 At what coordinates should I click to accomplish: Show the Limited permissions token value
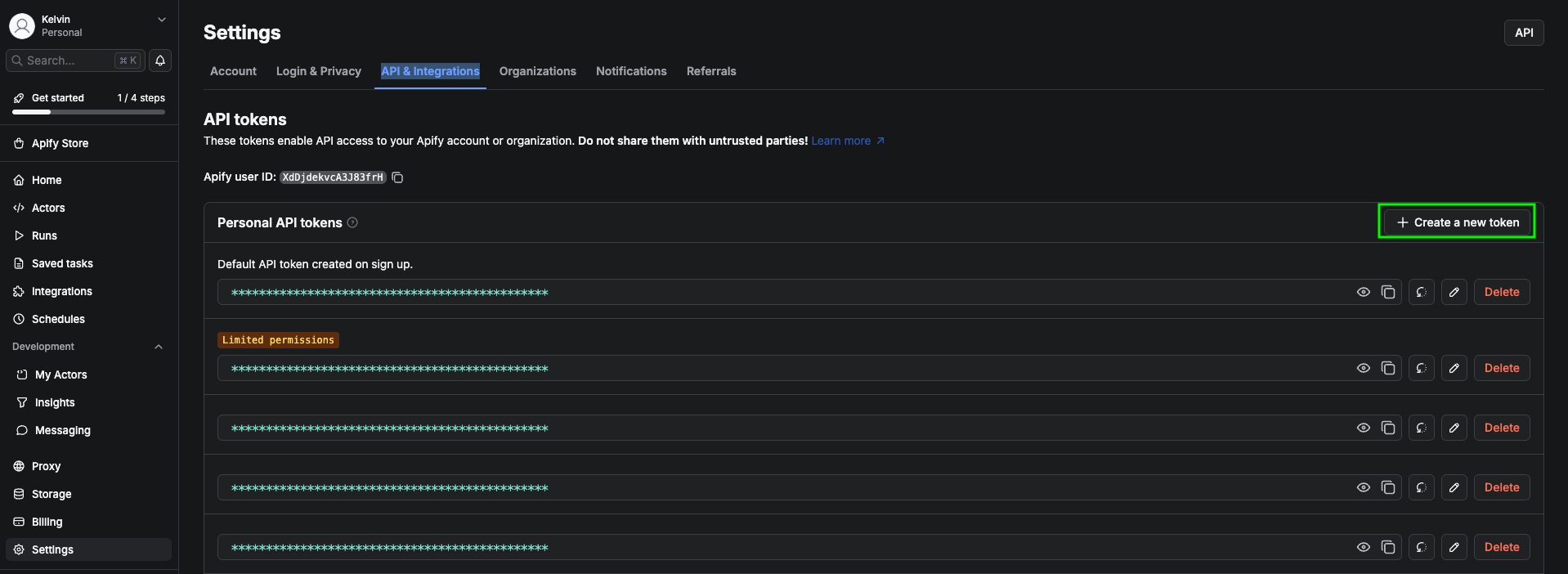coord(1364,368)
